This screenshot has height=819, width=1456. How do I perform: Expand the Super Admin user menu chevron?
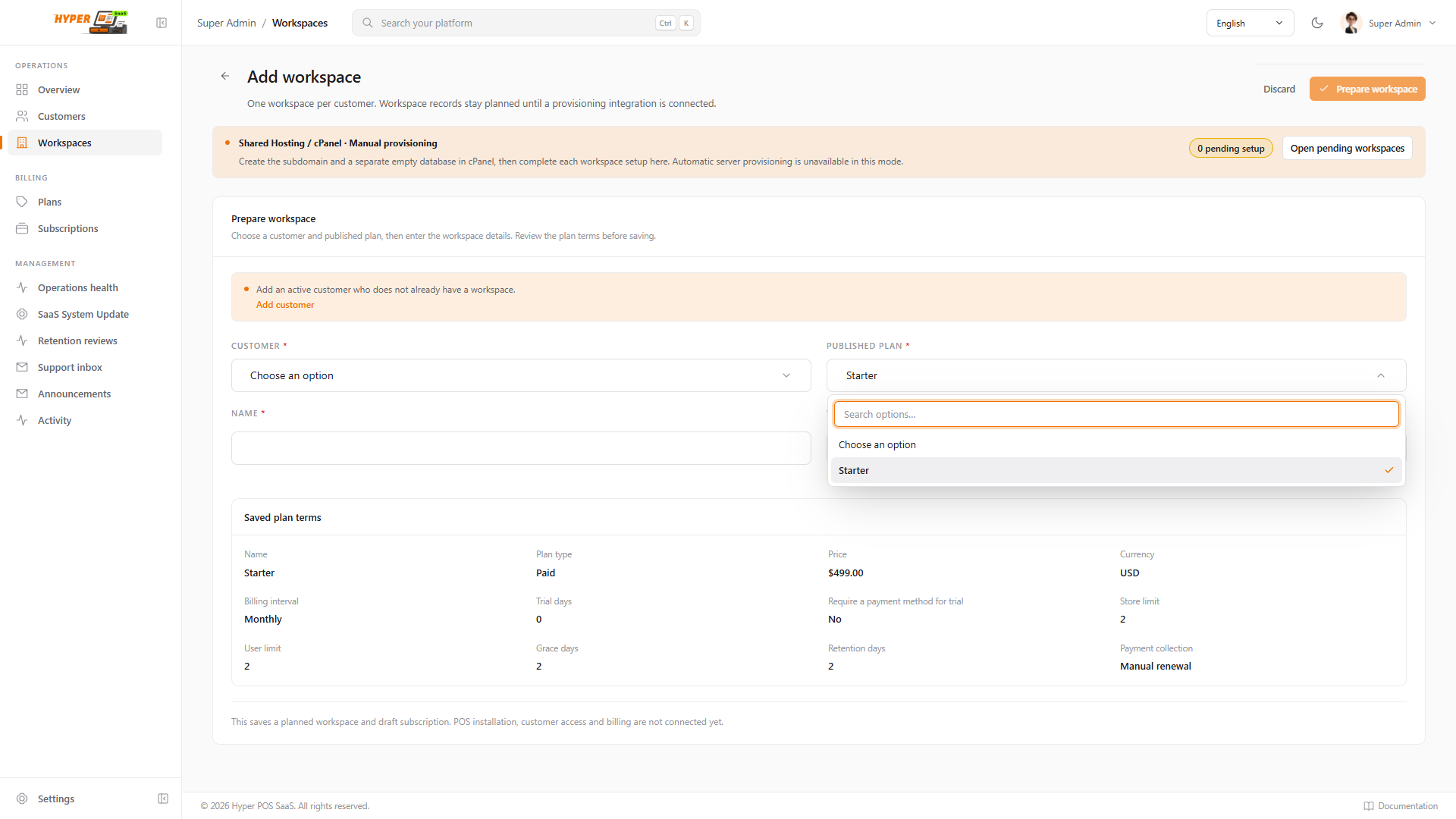(1432, 23)
